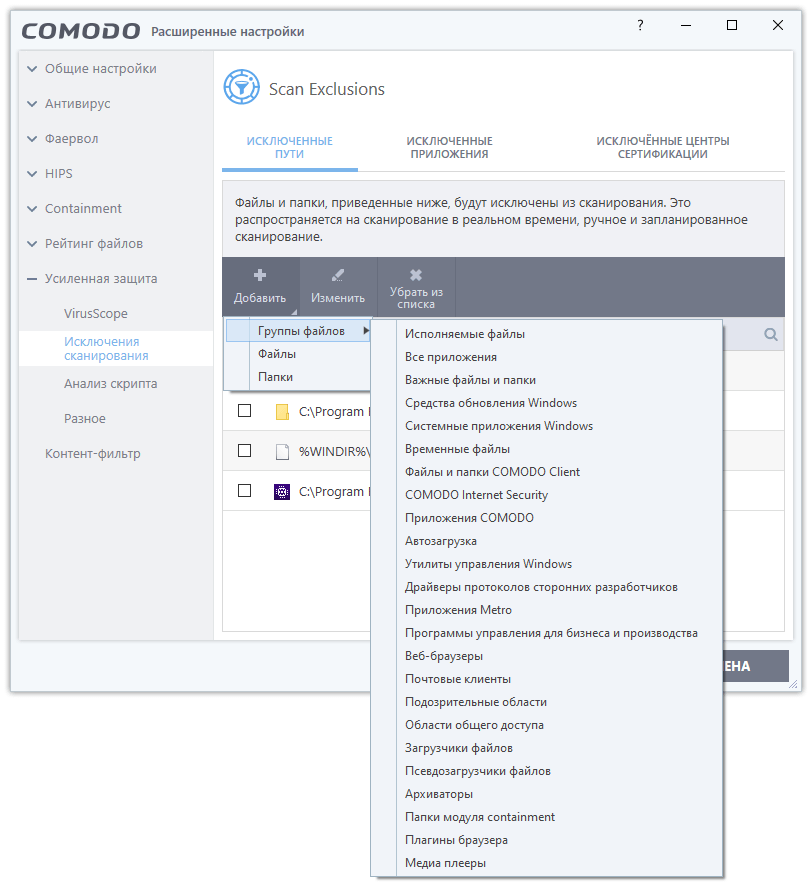The width and height of the screenshot is (812, 884).
Task: Click the purple application icon in third row
Action: (x=282, y=491)
